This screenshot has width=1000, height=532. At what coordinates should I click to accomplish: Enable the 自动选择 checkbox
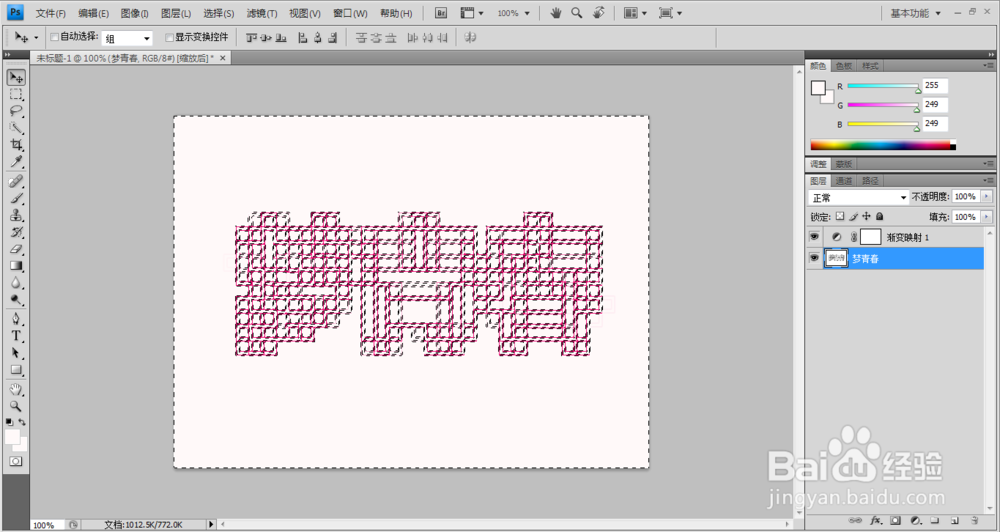point(55,38)
